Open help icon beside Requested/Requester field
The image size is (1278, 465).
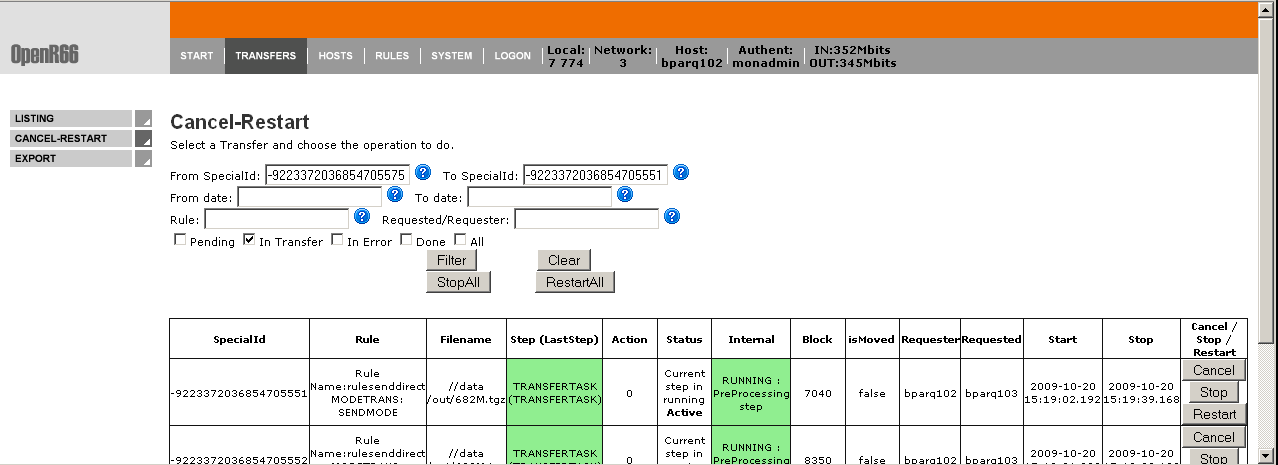click(x=672, y=216)
